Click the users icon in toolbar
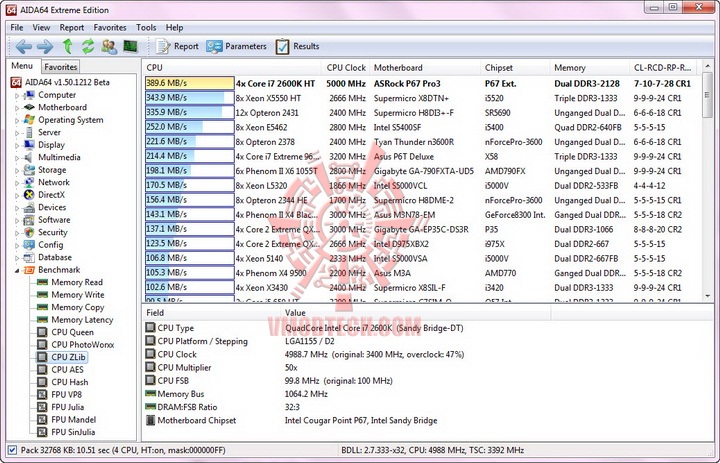This screenshot has width=720, height=463. pyautogui.click(x=109, y=46)
